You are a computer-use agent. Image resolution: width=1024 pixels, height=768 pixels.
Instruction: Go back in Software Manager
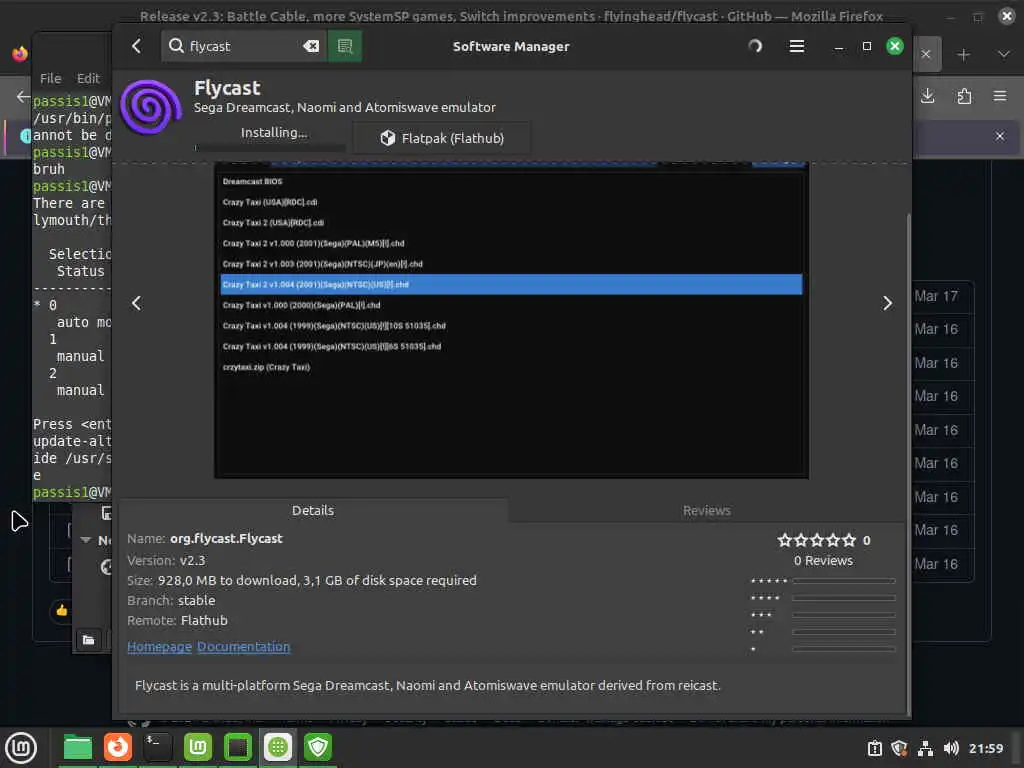tap(136, 46)
